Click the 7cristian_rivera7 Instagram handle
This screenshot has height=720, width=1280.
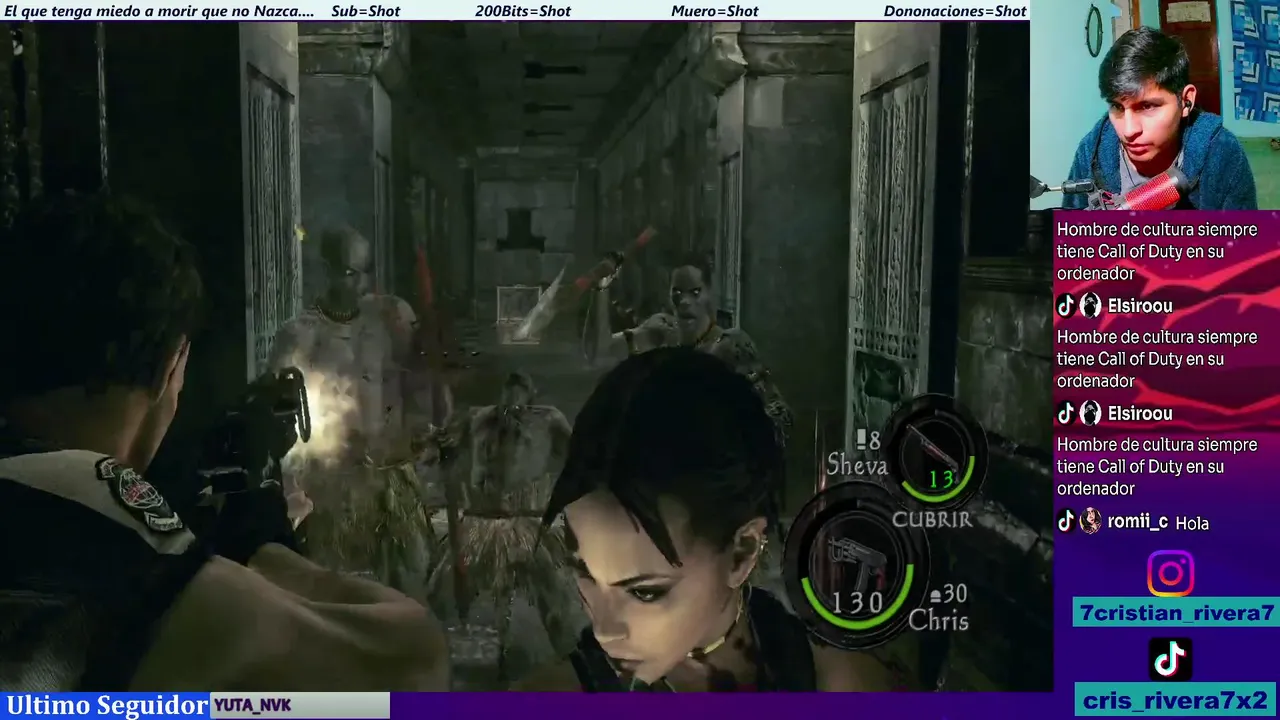tap(1177, 613)
